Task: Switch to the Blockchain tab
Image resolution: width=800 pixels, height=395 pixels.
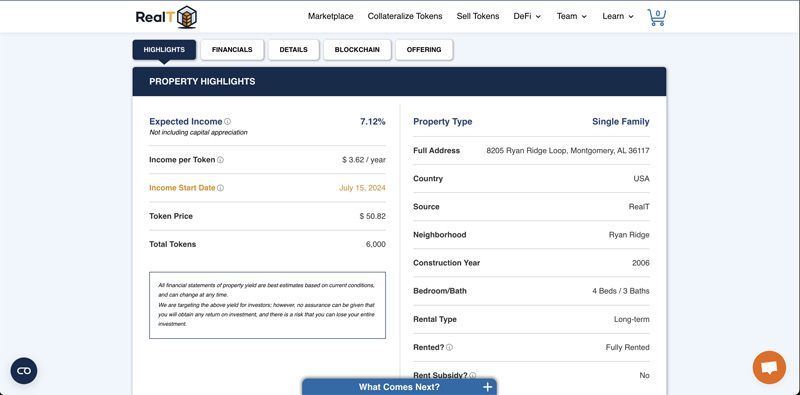Action: point(357,50)
